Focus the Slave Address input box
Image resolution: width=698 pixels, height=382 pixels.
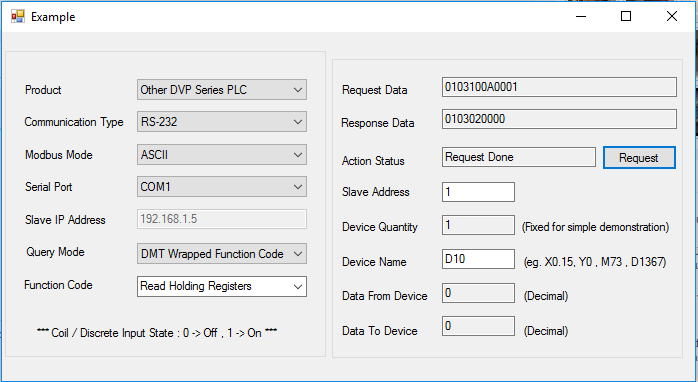pyautogui.click(x=478, y=192)
